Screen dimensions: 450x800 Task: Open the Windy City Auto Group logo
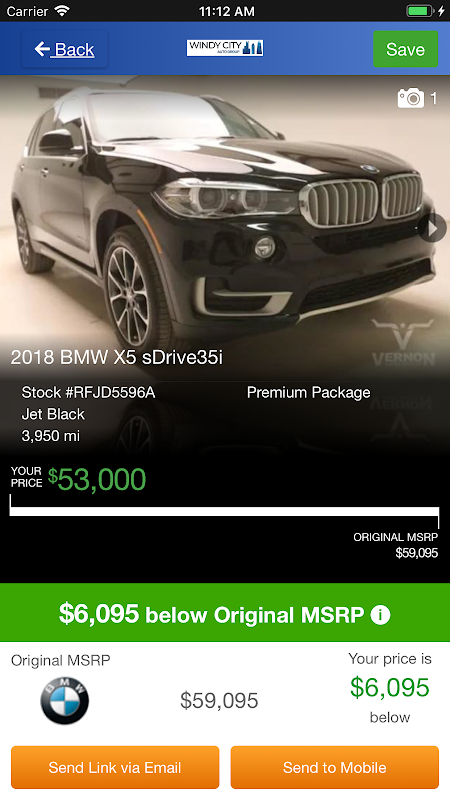coord(225,48)
